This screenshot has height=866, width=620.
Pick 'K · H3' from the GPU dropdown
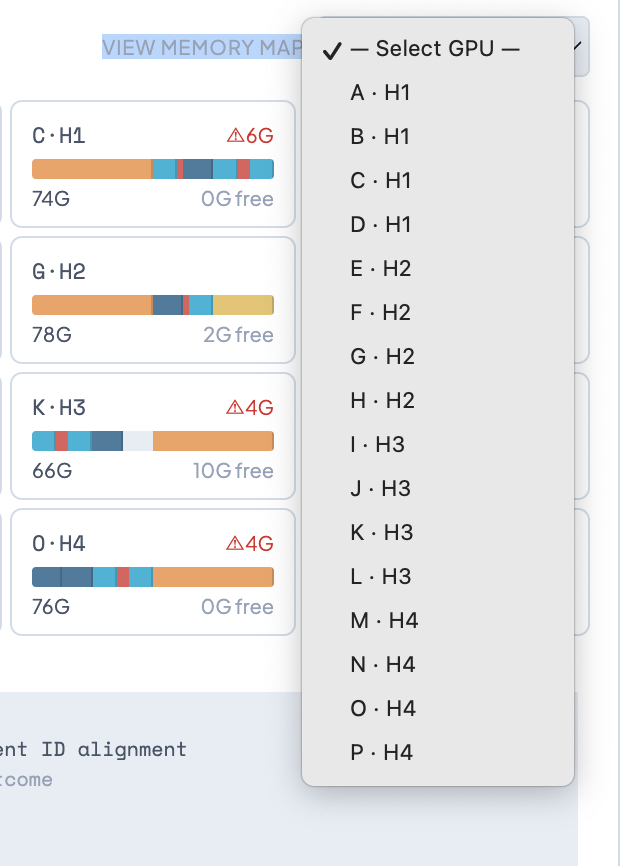tap(382, 533)
